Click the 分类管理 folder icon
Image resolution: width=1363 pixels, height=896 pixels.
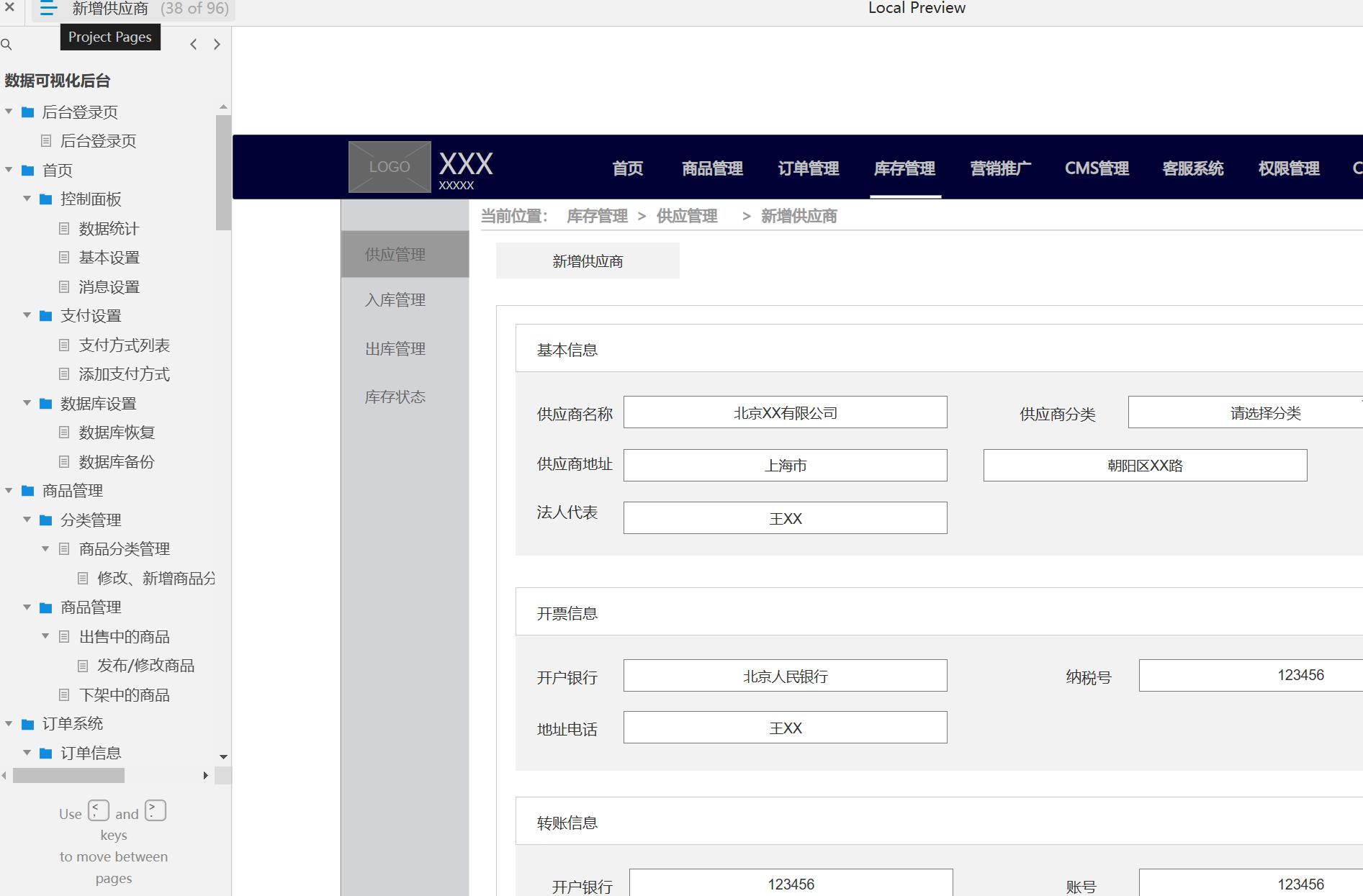click(x=46, y=520)
